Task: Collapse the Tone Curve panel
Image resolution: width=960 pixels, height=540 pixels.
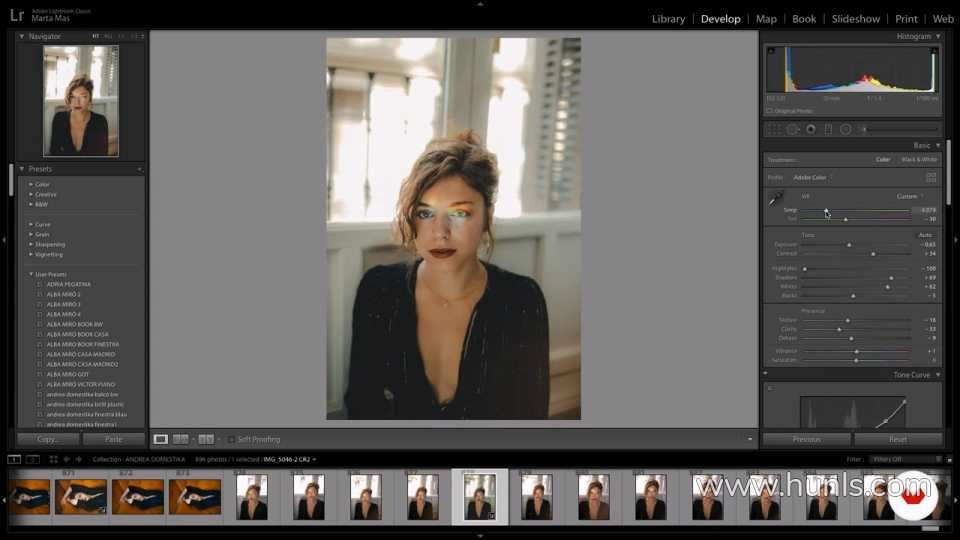Action: tap(938, 375)
